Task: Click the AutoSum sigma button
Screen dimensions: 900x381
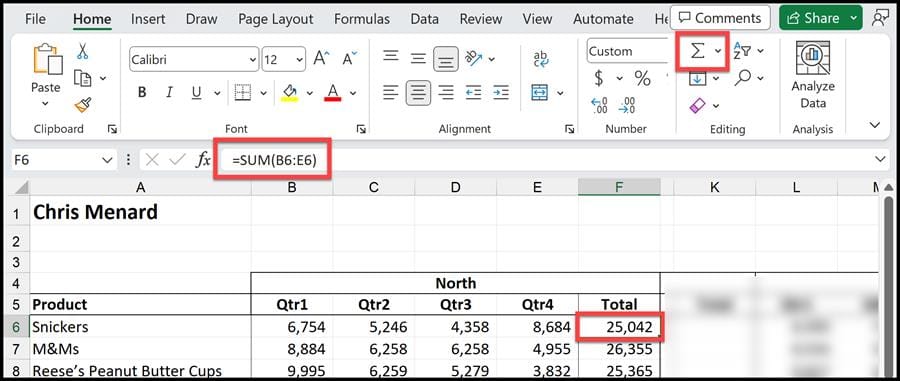Action: (697, 51)
